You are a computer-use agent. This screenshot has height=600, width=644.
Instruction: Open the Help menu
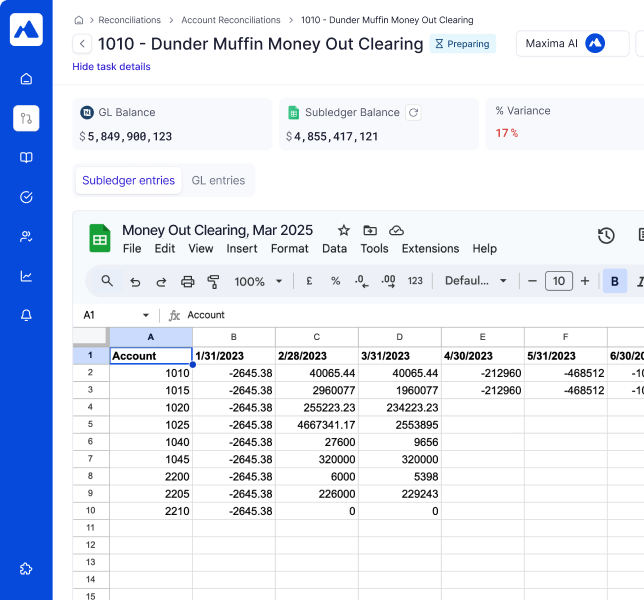485,248
